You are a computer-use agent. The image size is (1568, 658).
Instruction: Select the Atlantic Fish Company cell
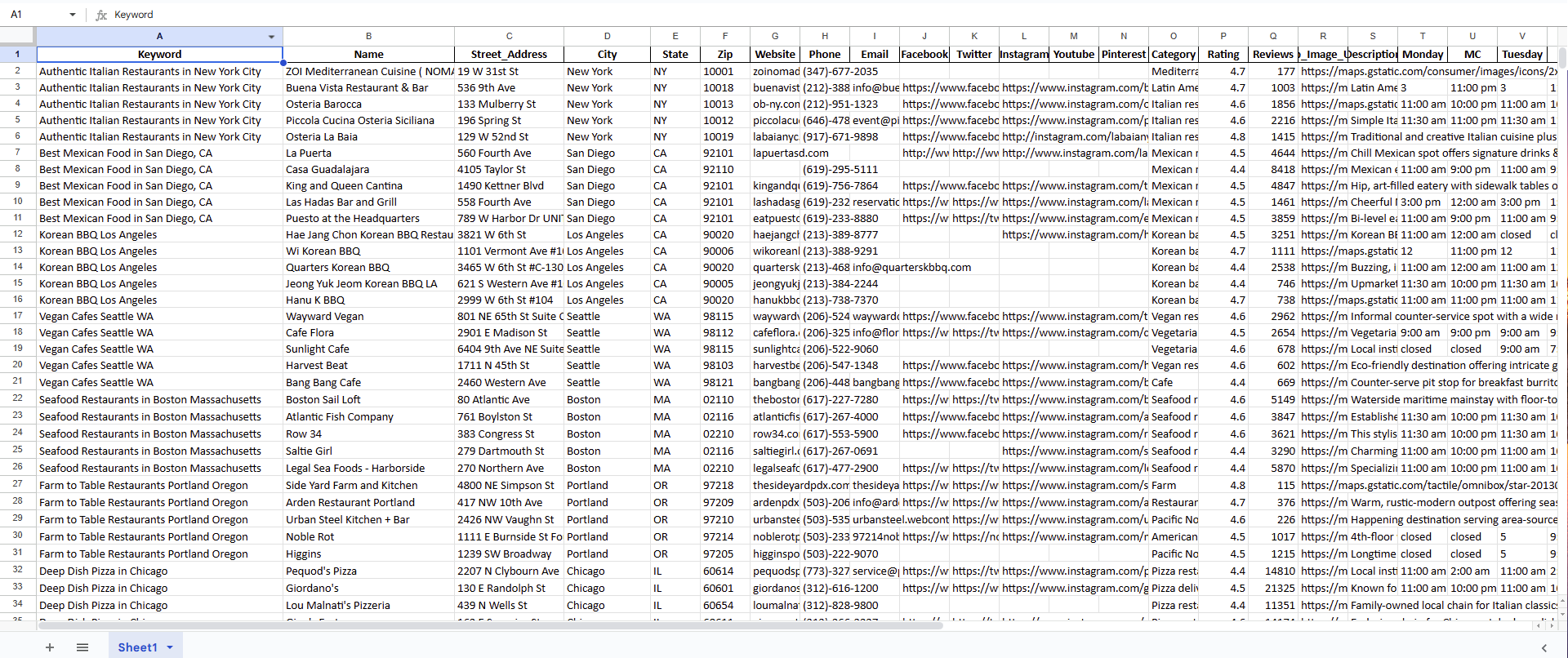pyautogui.click(x=368, y=416)
